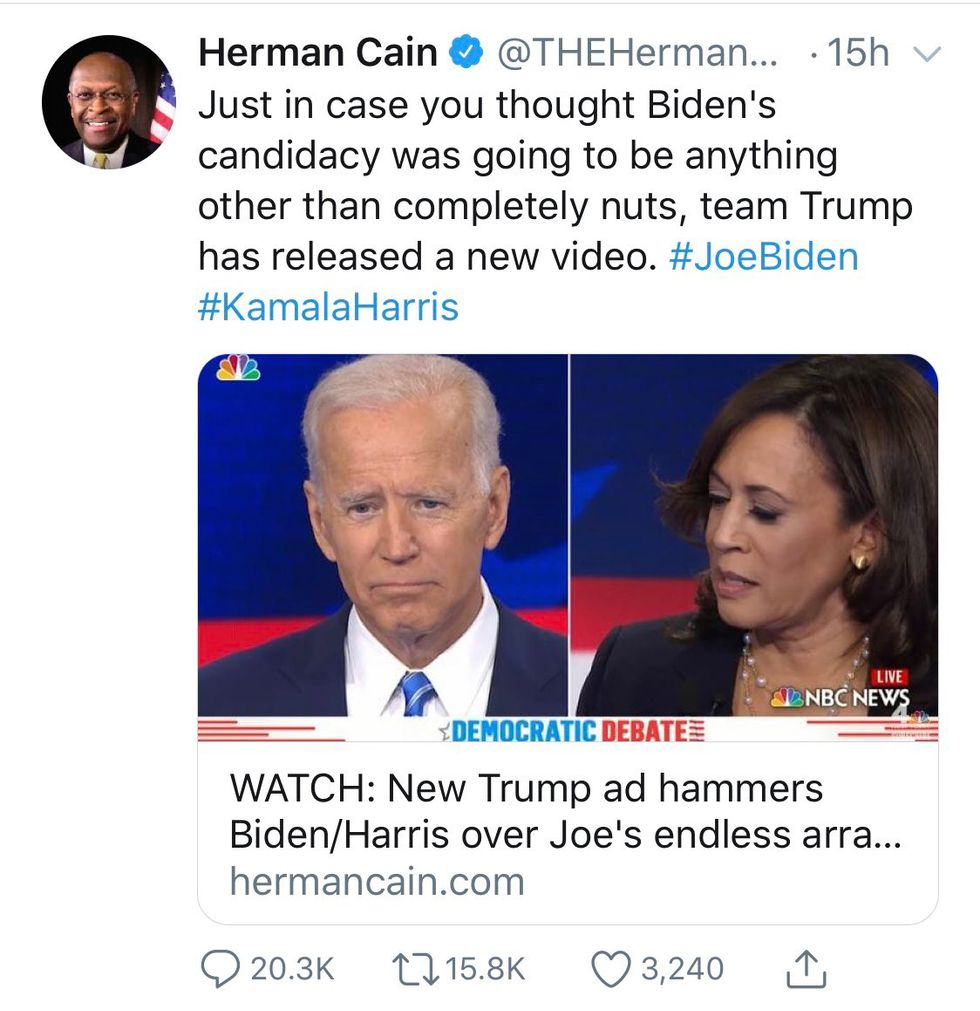Click the Herman Cain display name
Viewport: 980px width, 1011px height.
318,53
